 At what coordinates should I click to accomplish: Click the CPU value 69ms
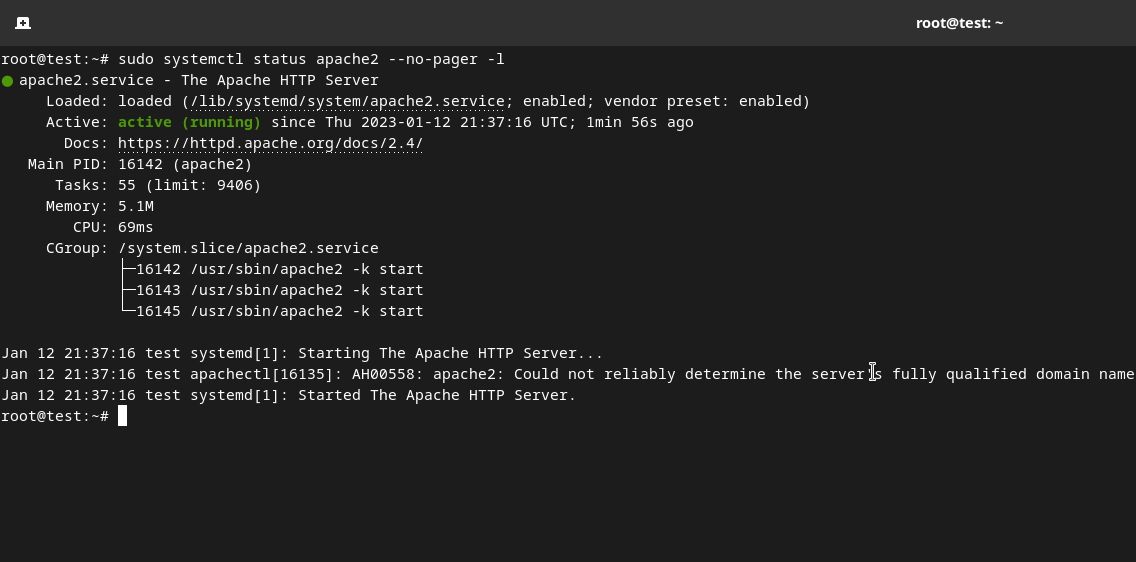[x=136, y=227]
